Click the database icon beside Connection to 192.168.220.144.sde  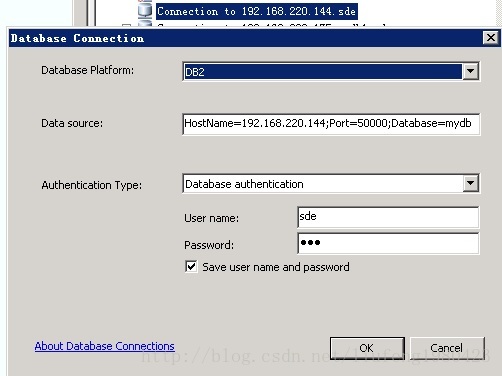pyautogui.click(x=145, y=10)
